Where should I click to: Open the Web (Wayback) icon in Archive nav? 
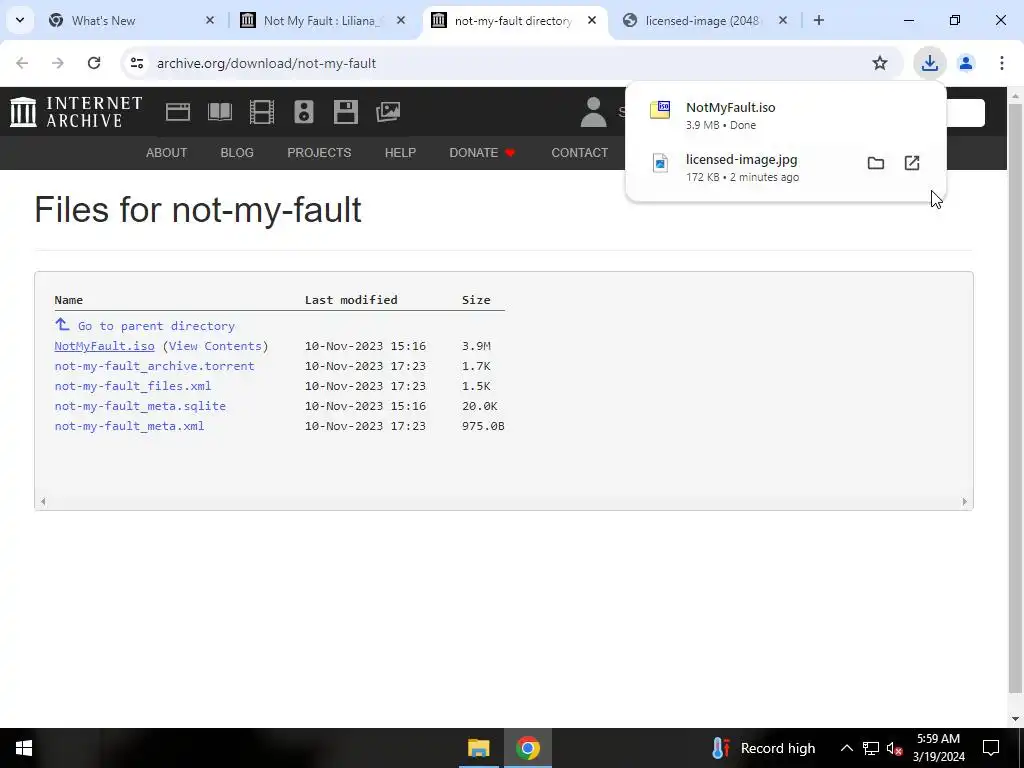point(178,112)
